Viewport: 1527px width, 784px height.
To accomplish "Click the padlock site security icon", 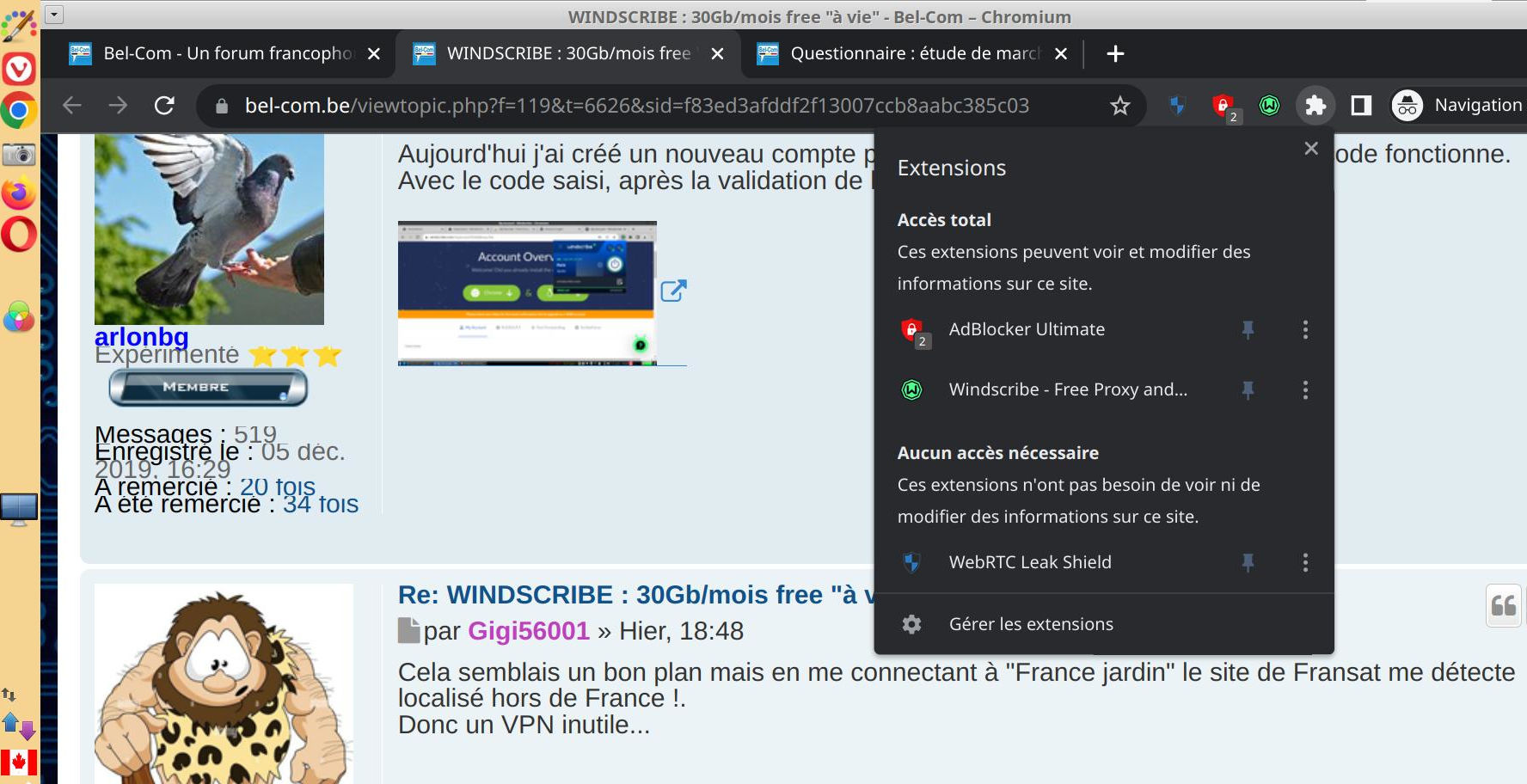I will pyautogui.click(x=222, y=106).
